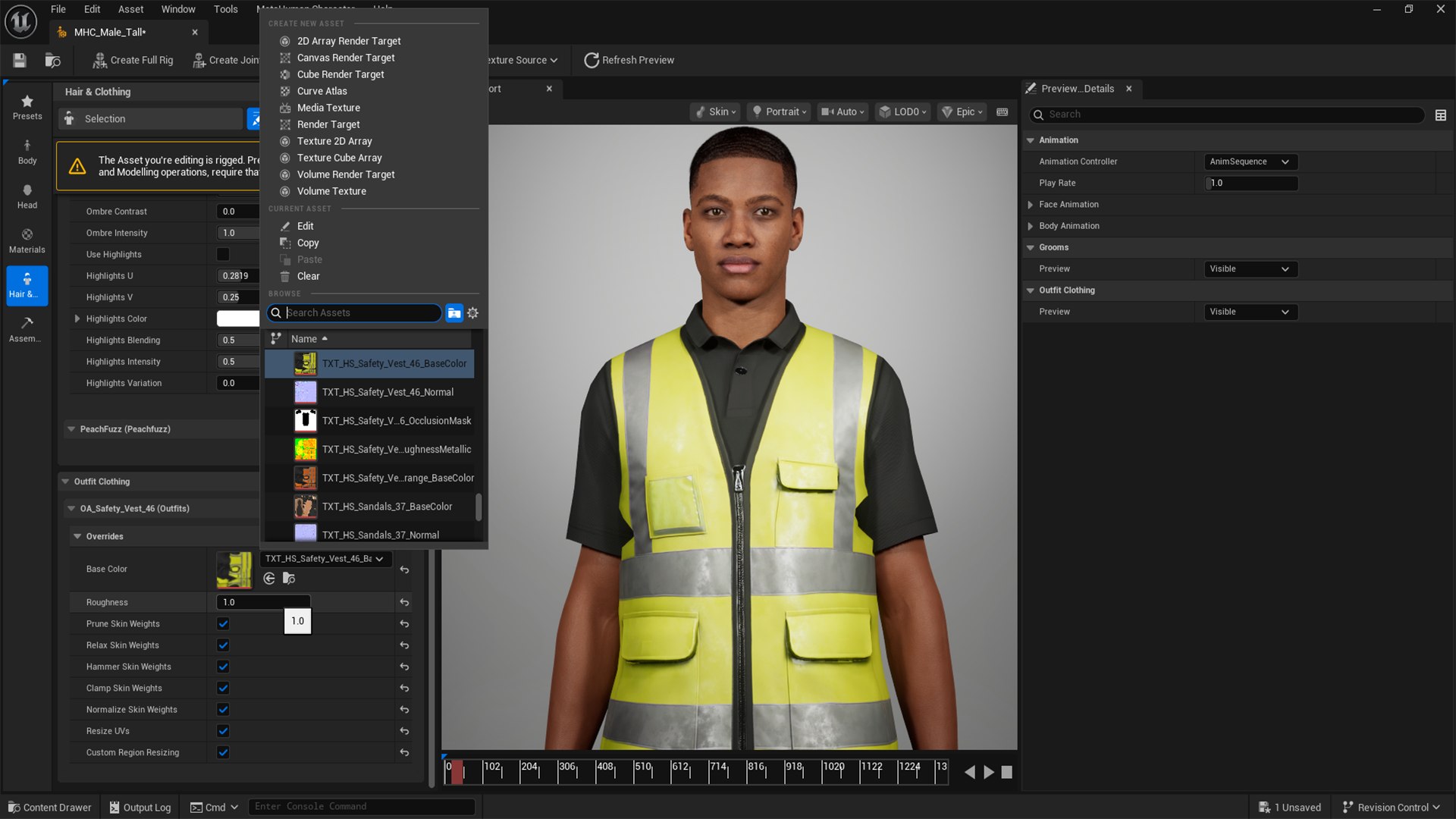Click the red timeline playhead marker
Image resolution: width=1456 pixels, height=819 pixels.
[457, 771]
